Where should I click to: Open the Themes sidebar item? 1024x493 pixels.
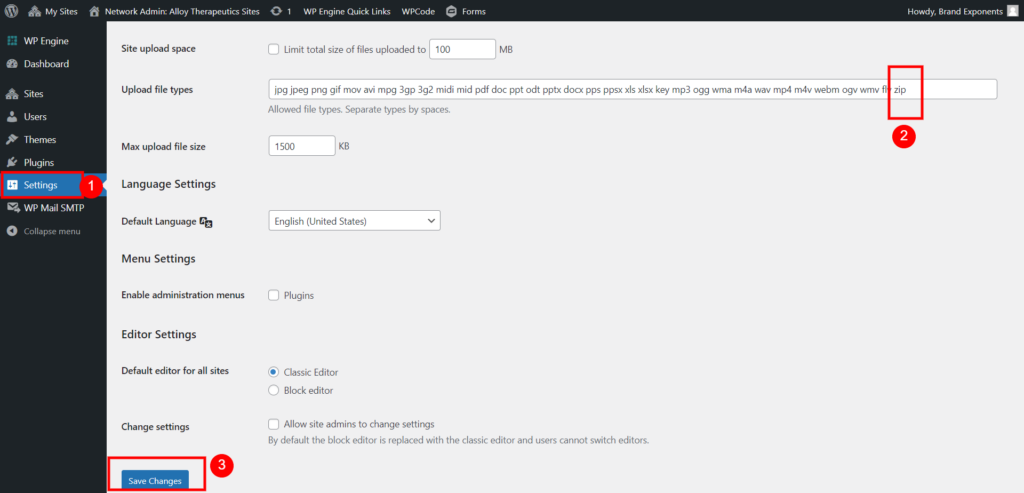(x=40, y=140)
